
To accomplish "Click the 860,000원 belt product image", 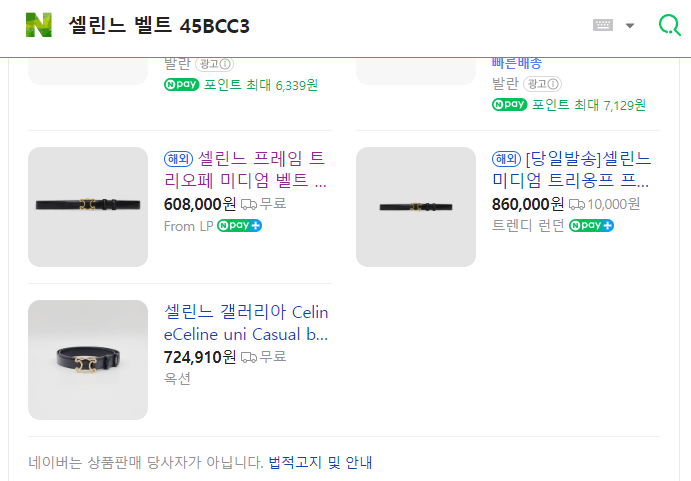I will tap(416, 206).
